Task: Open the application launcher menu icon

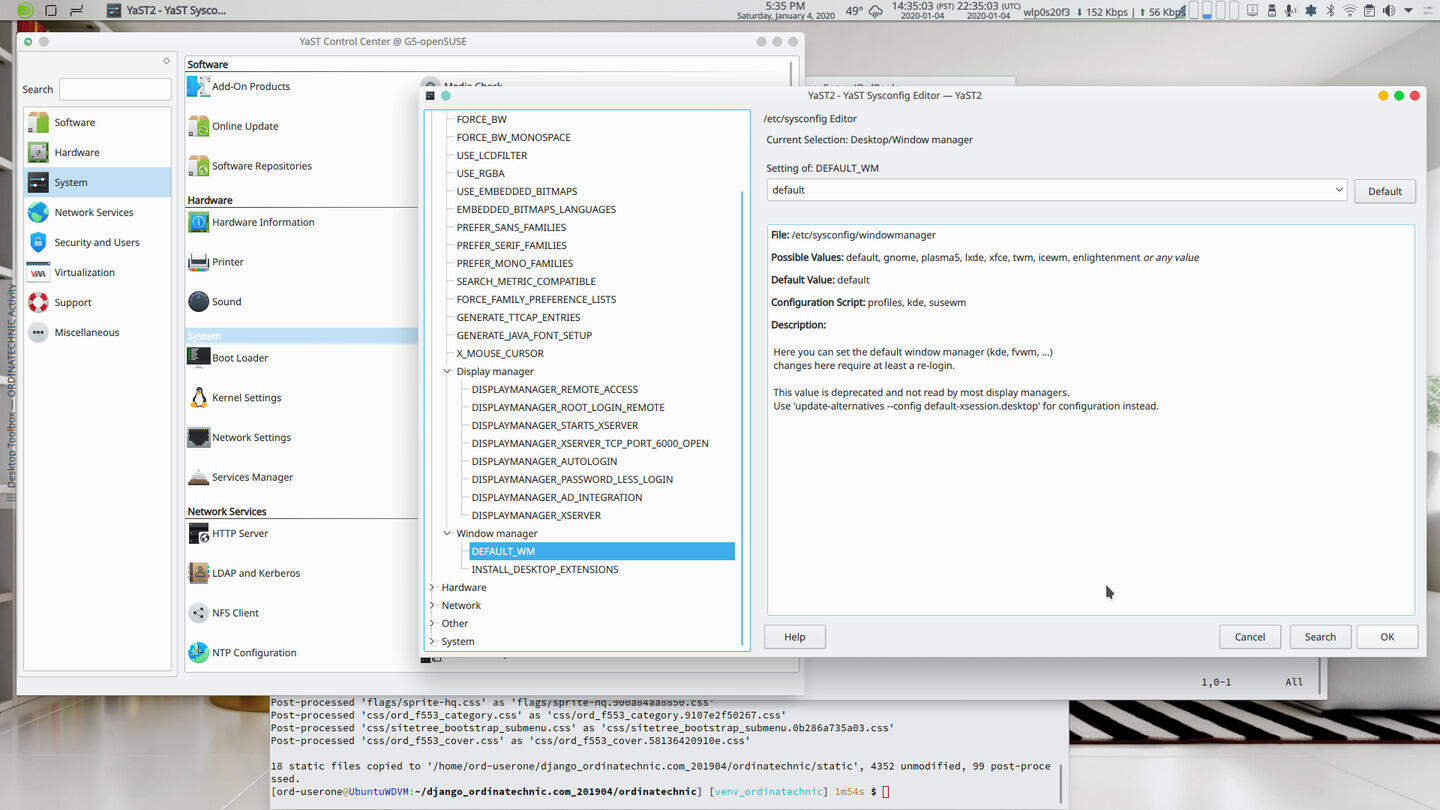Action: coord(26,10)
